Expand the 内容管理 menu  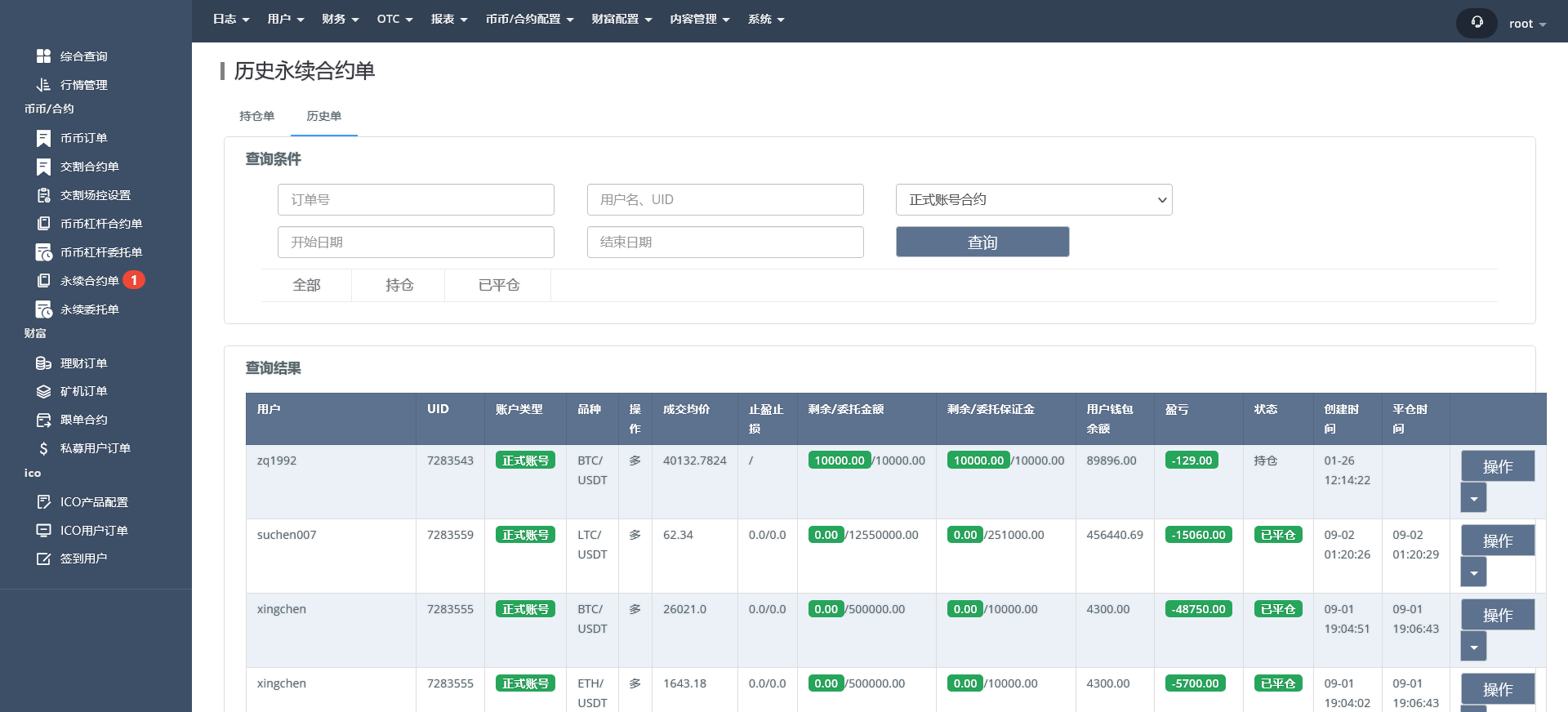pos(700,20)
